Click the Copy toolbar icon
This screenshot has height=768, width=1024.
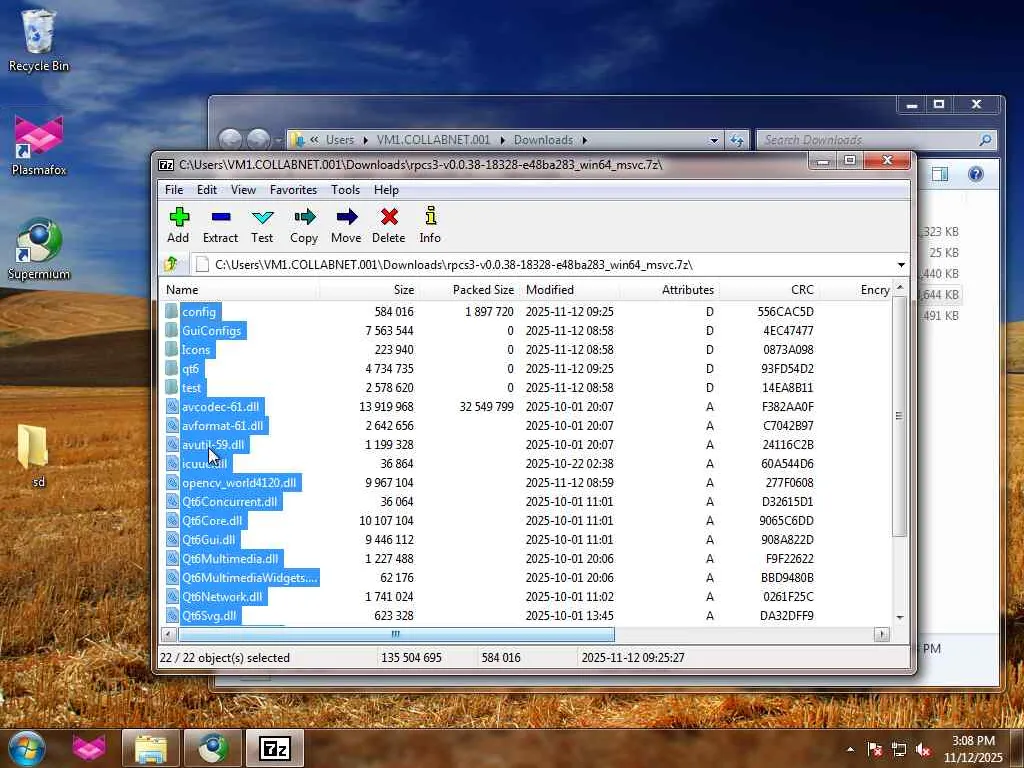pyautogui.click(x=304, y=225)
